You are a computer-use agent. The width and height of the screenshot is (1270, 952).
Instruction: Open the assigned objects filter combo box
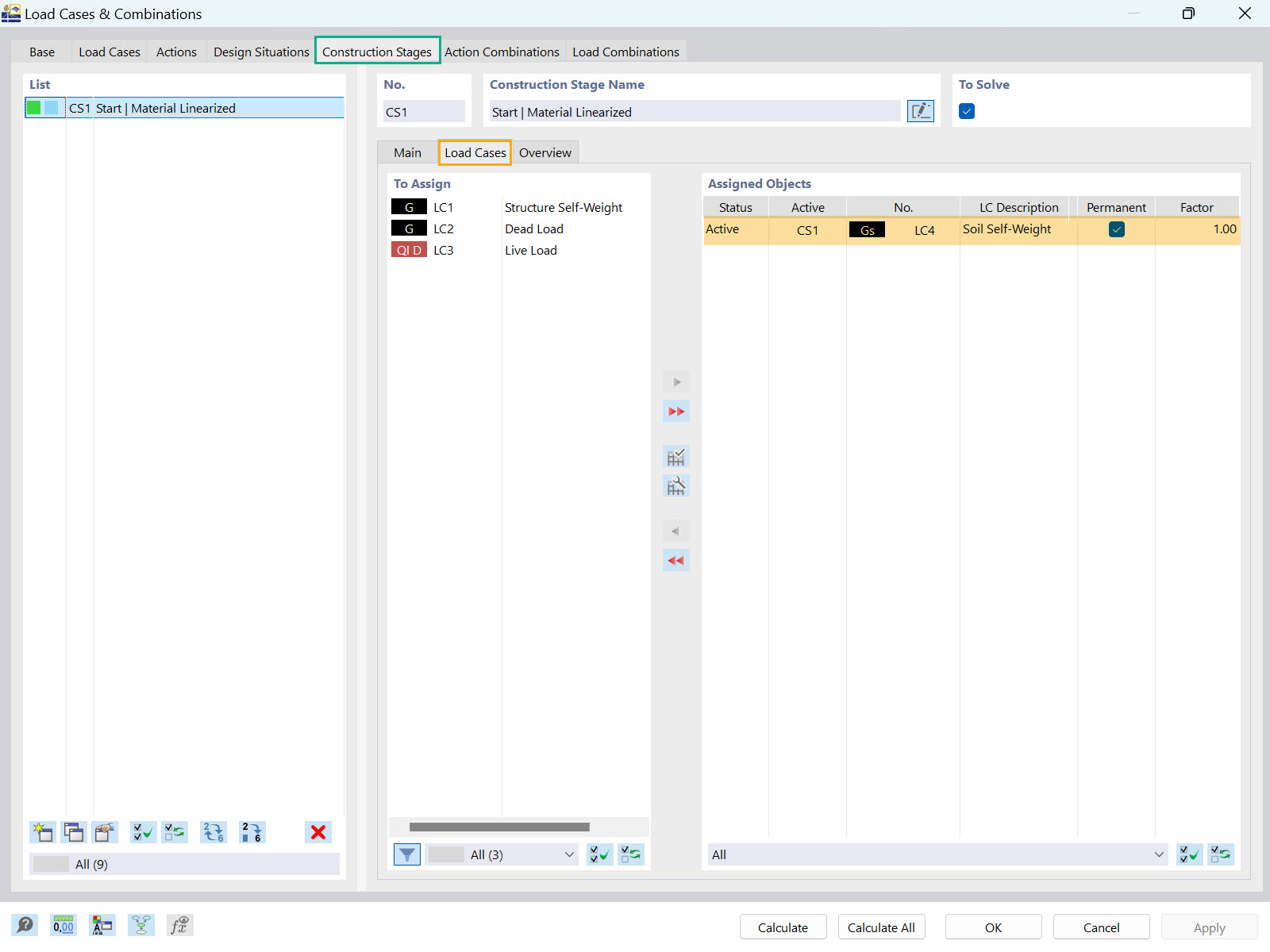pos(937,854)
